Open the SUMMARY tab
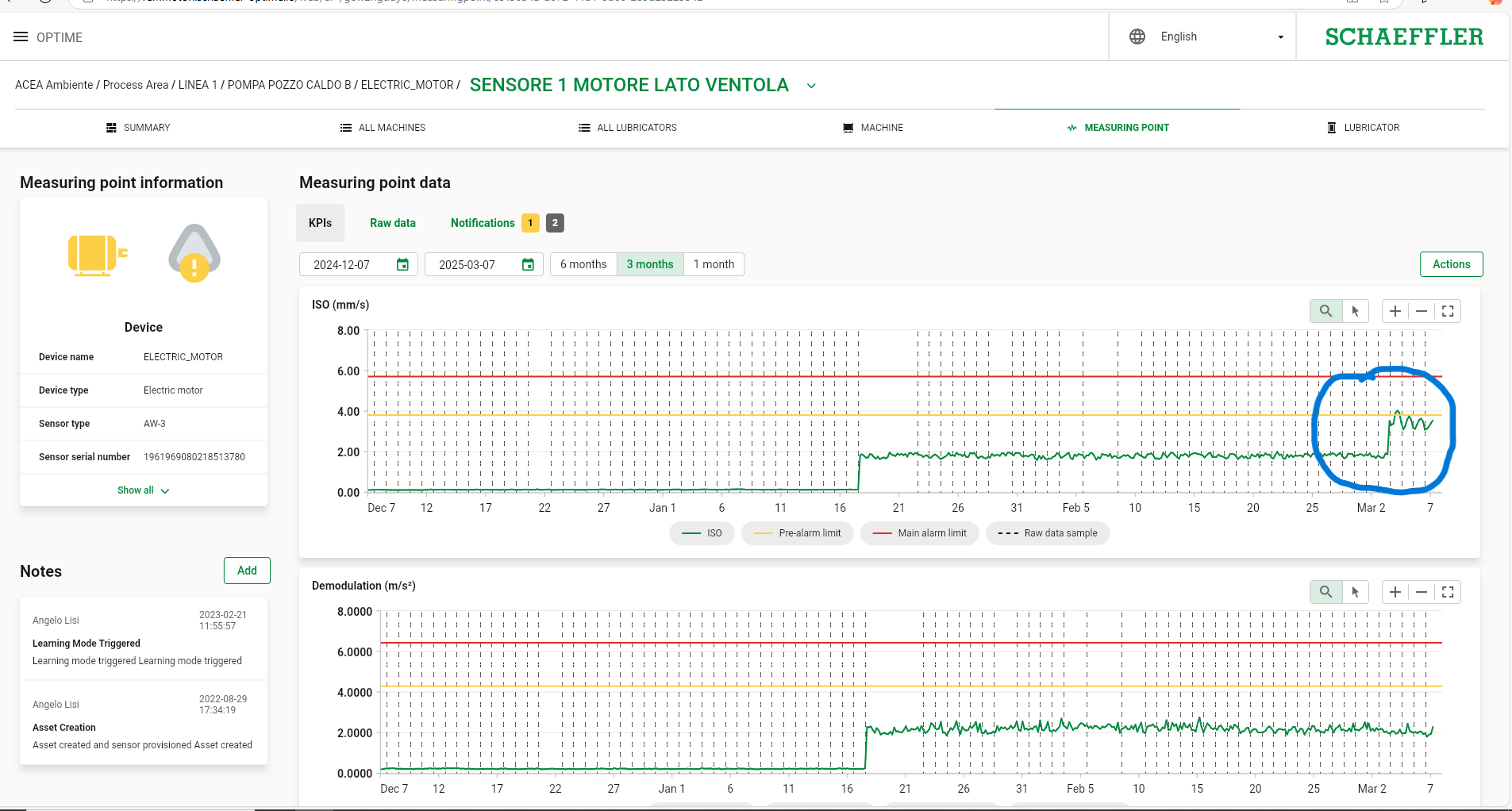Screen dimensions: 1512x811 point(138,128)
